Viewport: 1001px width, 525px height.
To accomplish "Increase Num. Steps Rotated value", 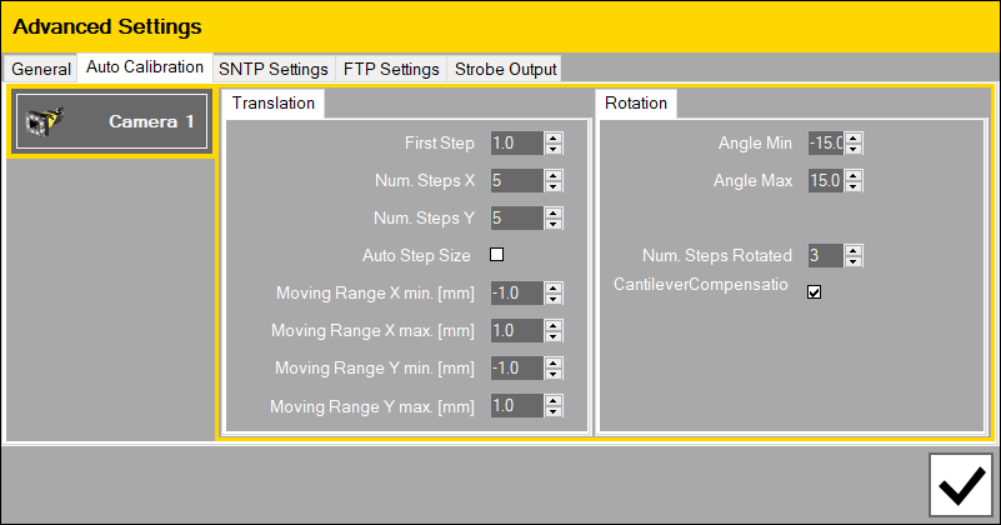I will coord(853,251).
